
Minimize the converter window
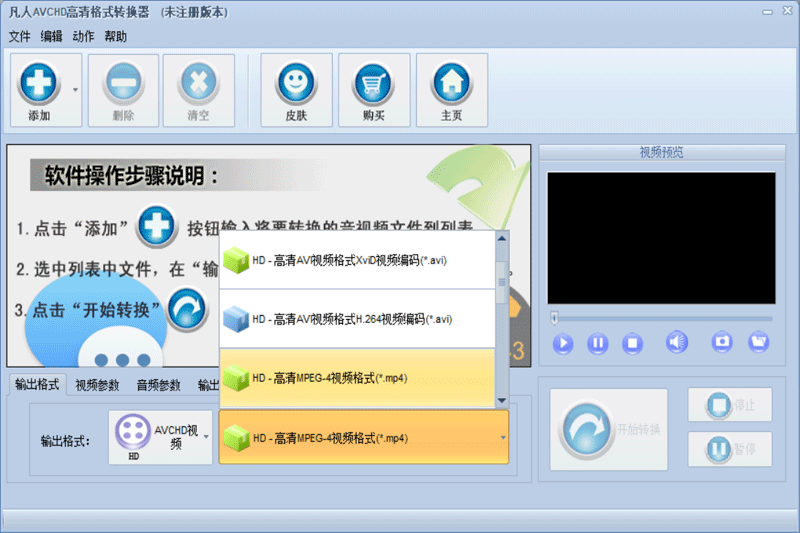coord(767,12)
